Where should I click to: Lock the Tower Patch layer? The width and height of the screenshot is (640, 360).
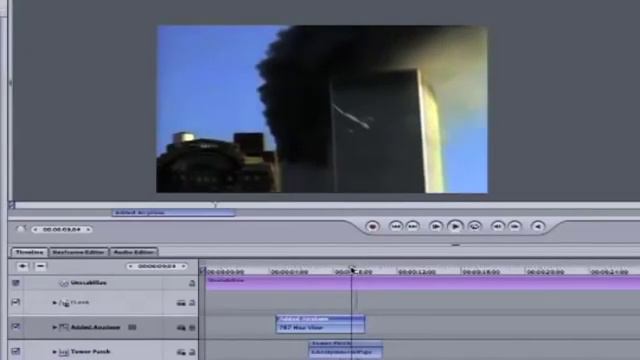pyautogui.click(x=192, y=352)
